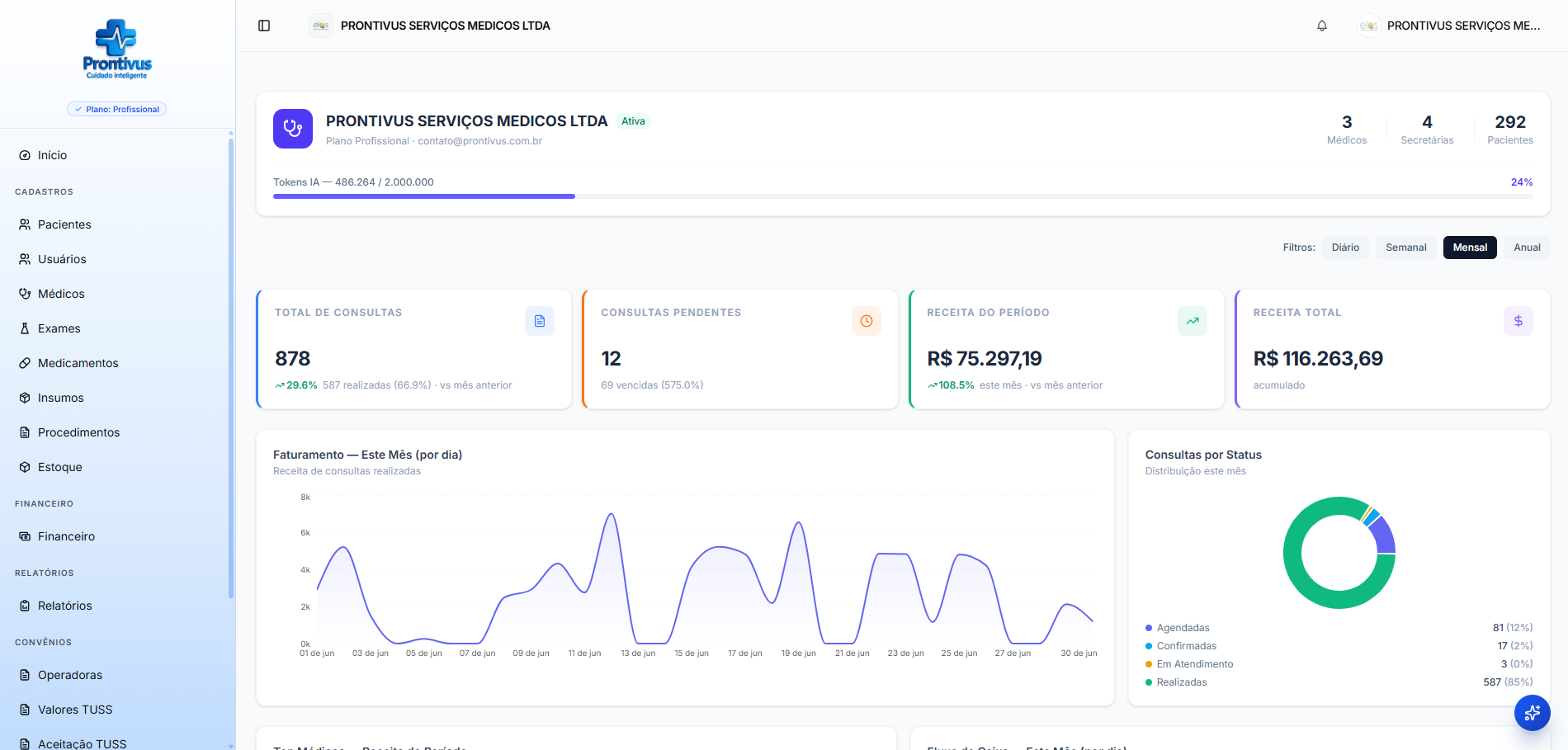Open the AI assistant sparkle button

coord(1532,713)
